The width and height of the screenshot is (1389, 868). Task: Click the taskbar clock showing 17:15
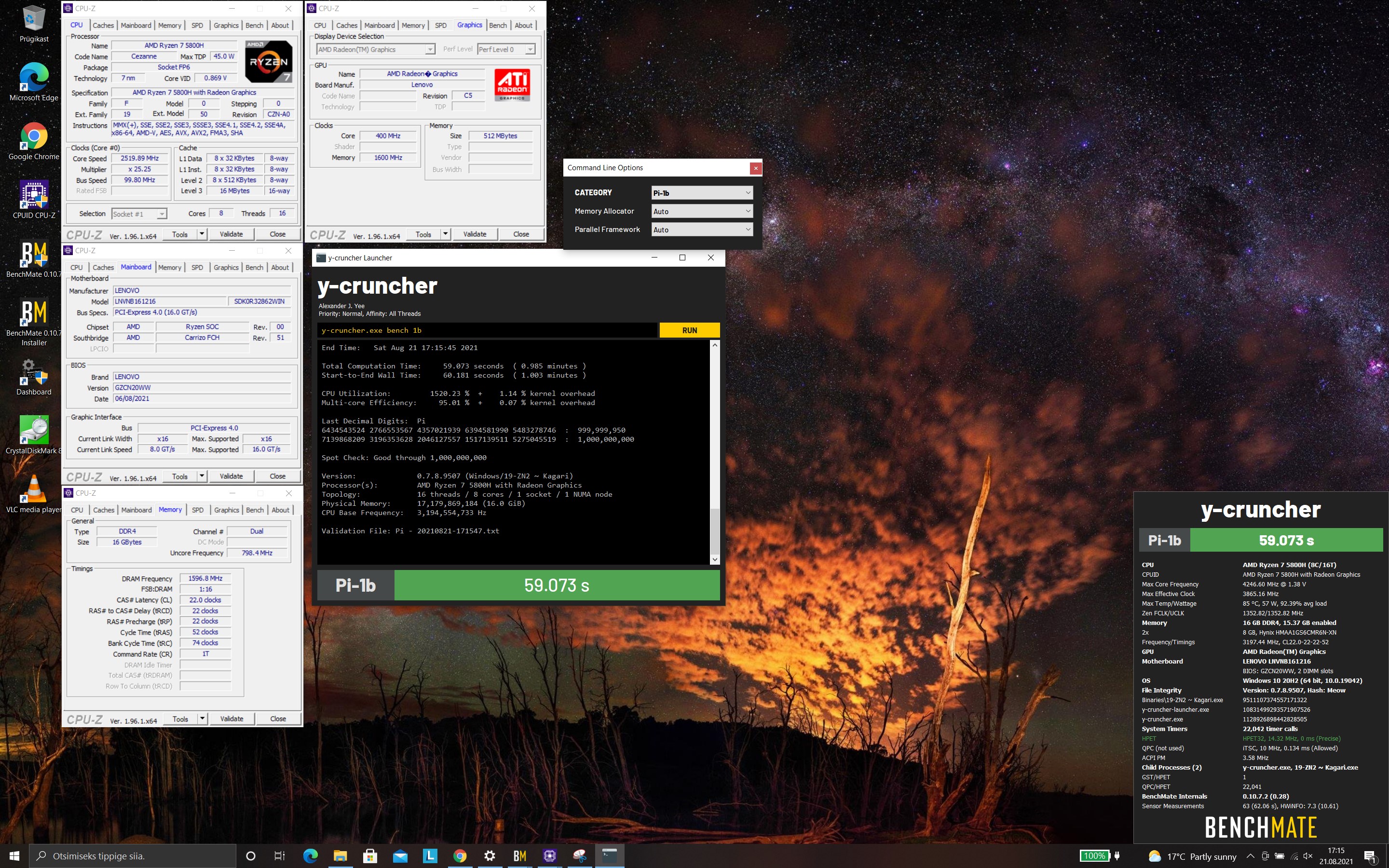pos(1335,856)
